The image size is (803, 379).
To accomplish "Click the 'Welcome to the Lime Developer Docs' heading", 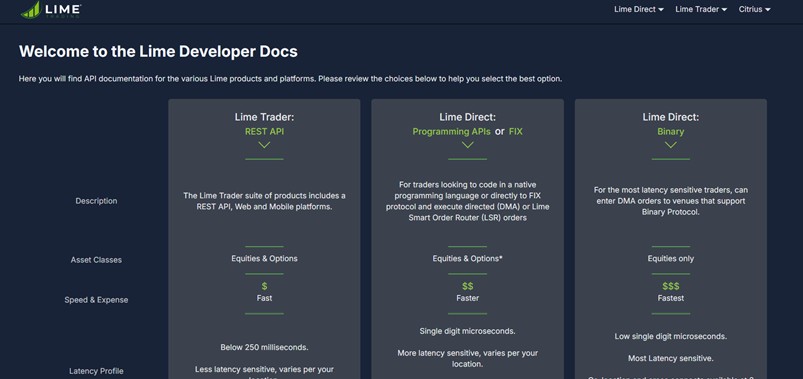I will 158,52.
